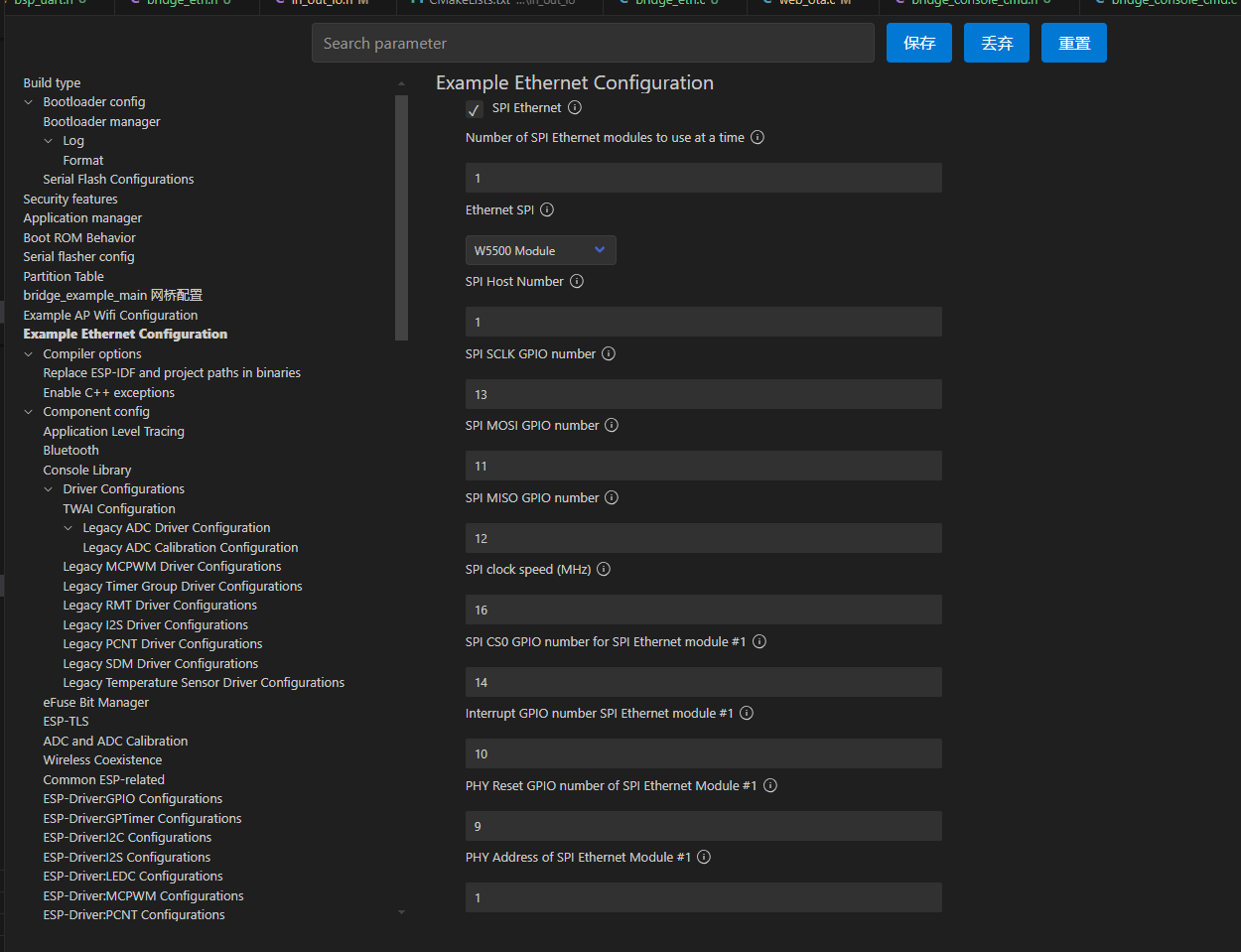Image resolution: width=1241 pixels, height=952 pixels.
Task: Show info for PHY Reset GPIO number
Action: point(770,786)
